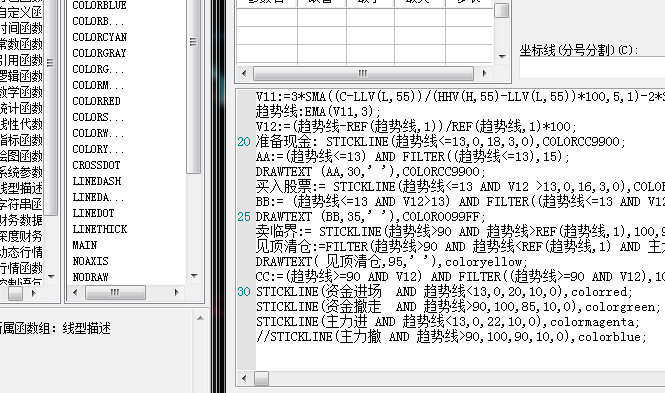Click code line 30 STICKLINE 资金进场
This screenshot has width=665, height=393.
pyautogui.click(x=444, y=292)
